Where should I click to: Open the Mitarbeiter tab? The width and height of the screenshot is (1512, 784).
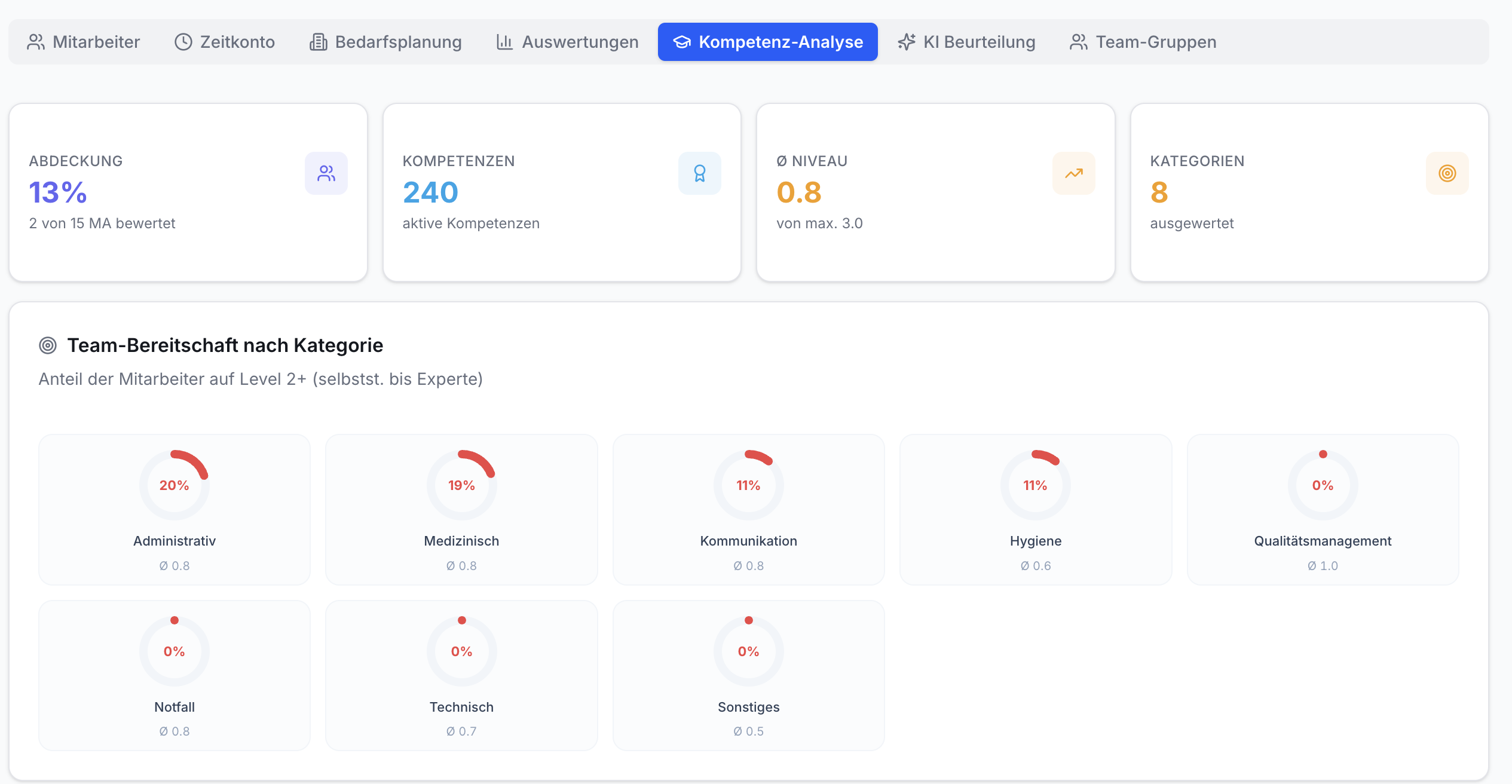(84, 42)
